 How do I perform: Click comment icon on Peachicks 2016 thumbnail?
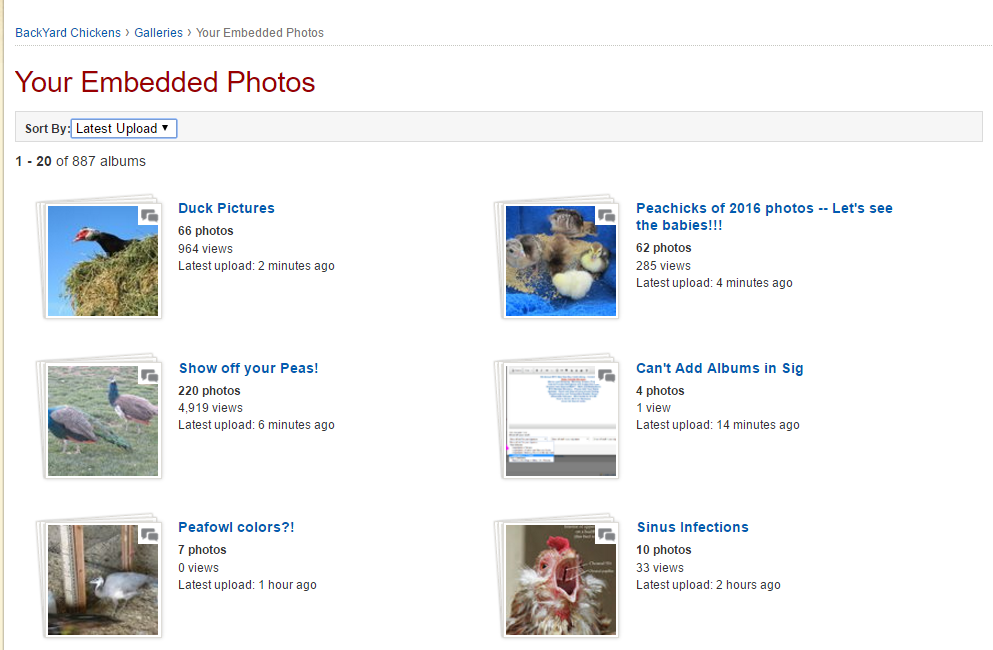(606, 216)
